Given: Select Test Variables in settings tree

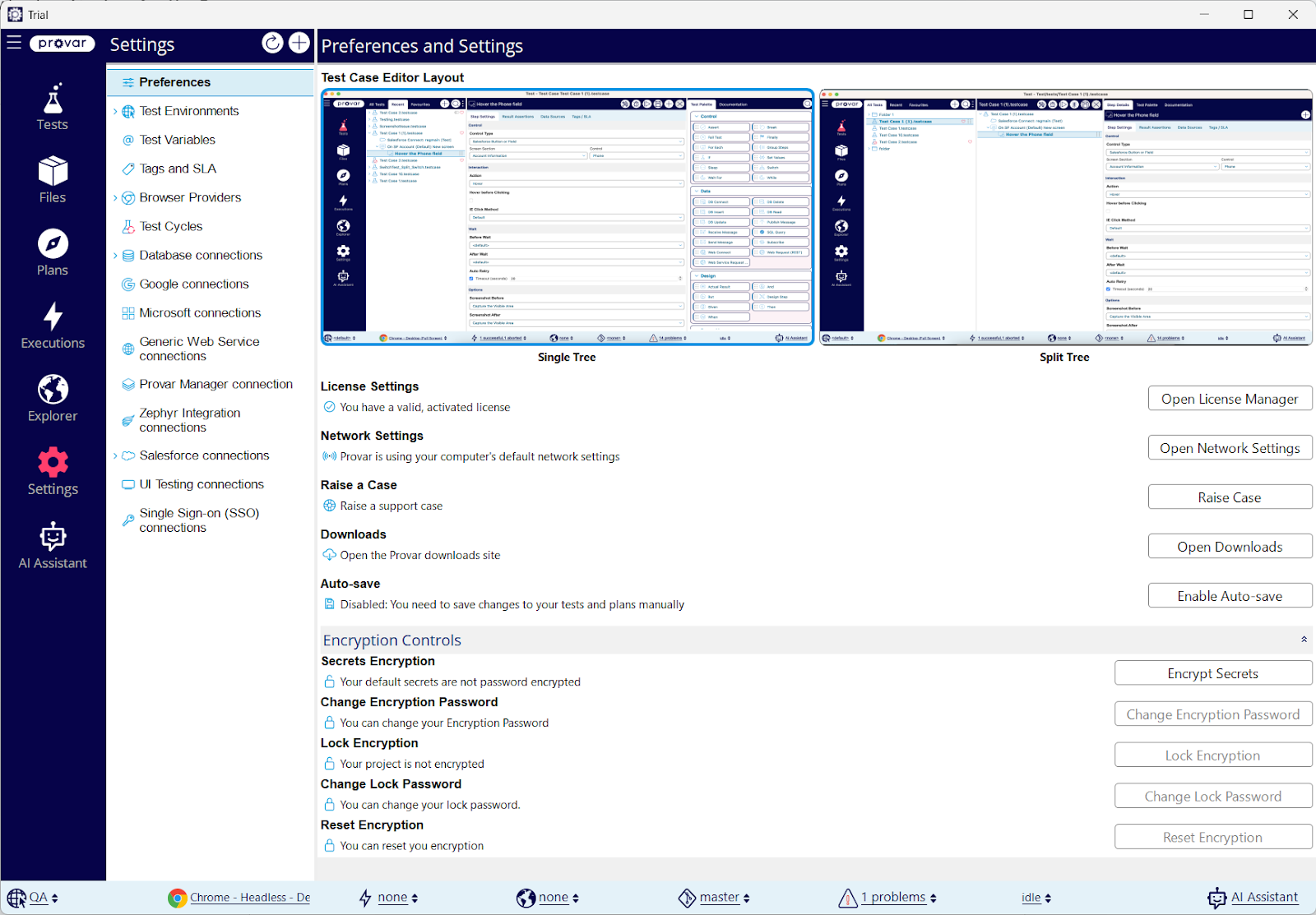Looking at the screenshot, I should (x=177, y=140).
